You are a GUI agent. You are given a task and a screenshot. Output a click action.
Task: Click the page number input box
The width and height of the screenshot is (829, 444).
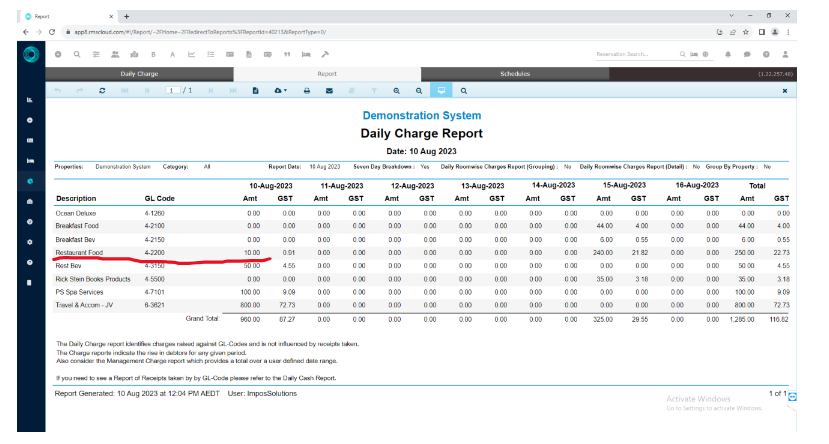point(172,90)
